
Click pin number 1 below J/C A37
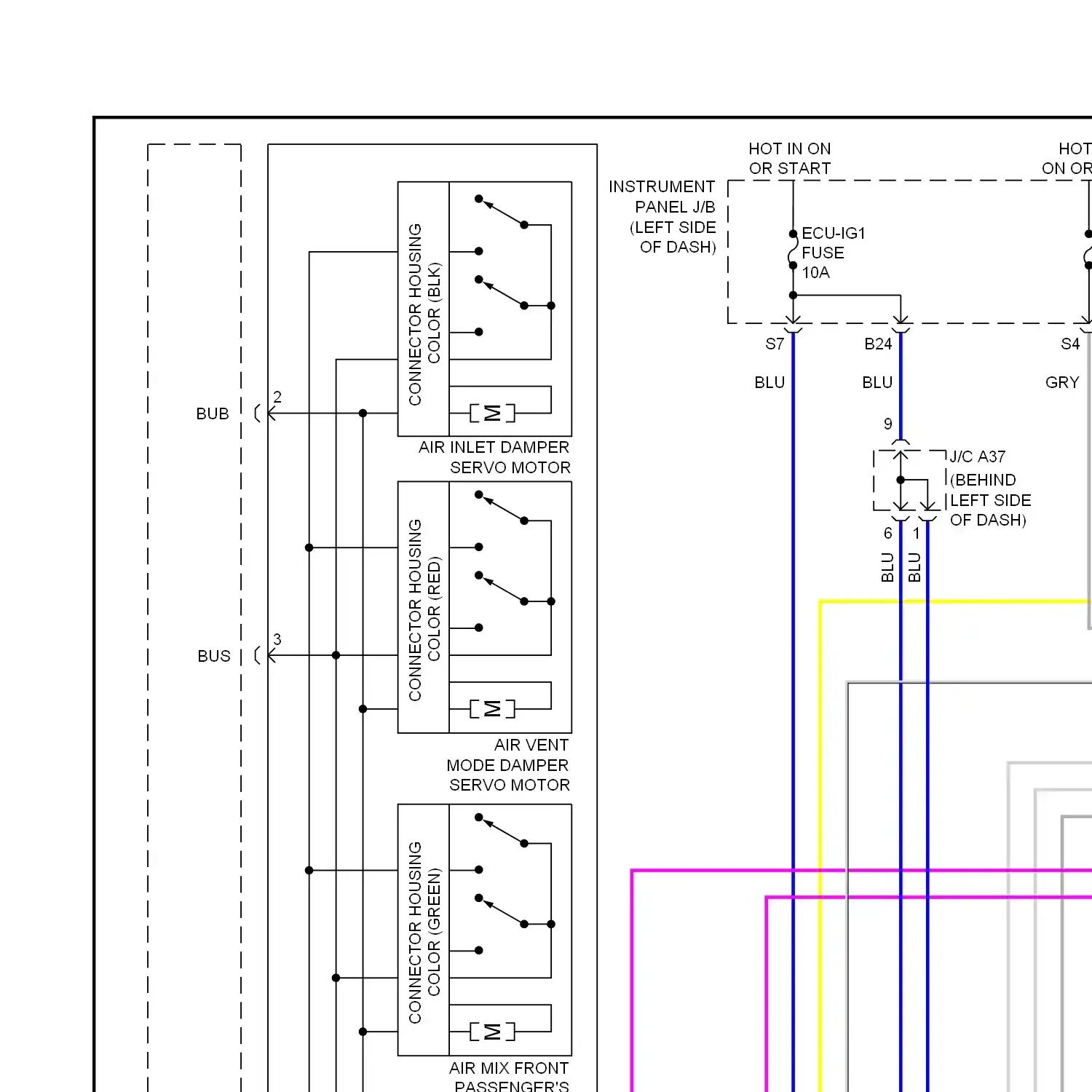coord(917,533)
